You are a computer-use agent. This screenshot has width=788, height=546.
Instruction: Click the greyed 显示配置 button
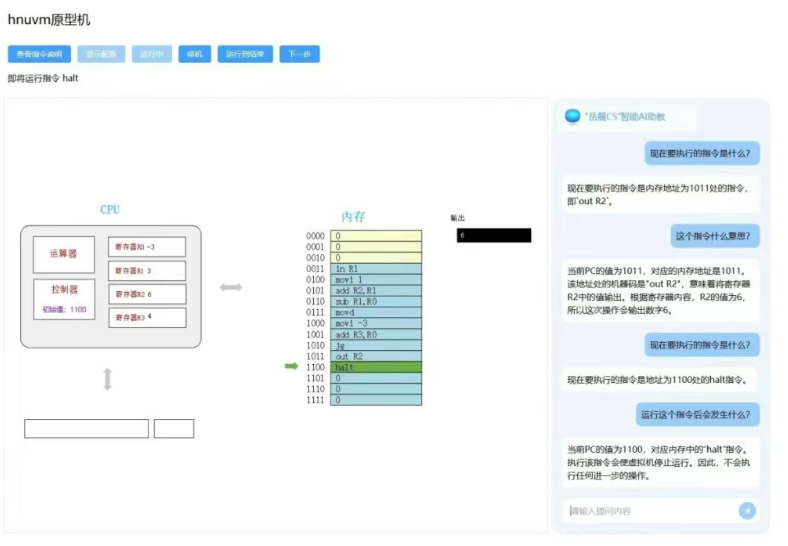pyautogui.click(x=101, y=54)
